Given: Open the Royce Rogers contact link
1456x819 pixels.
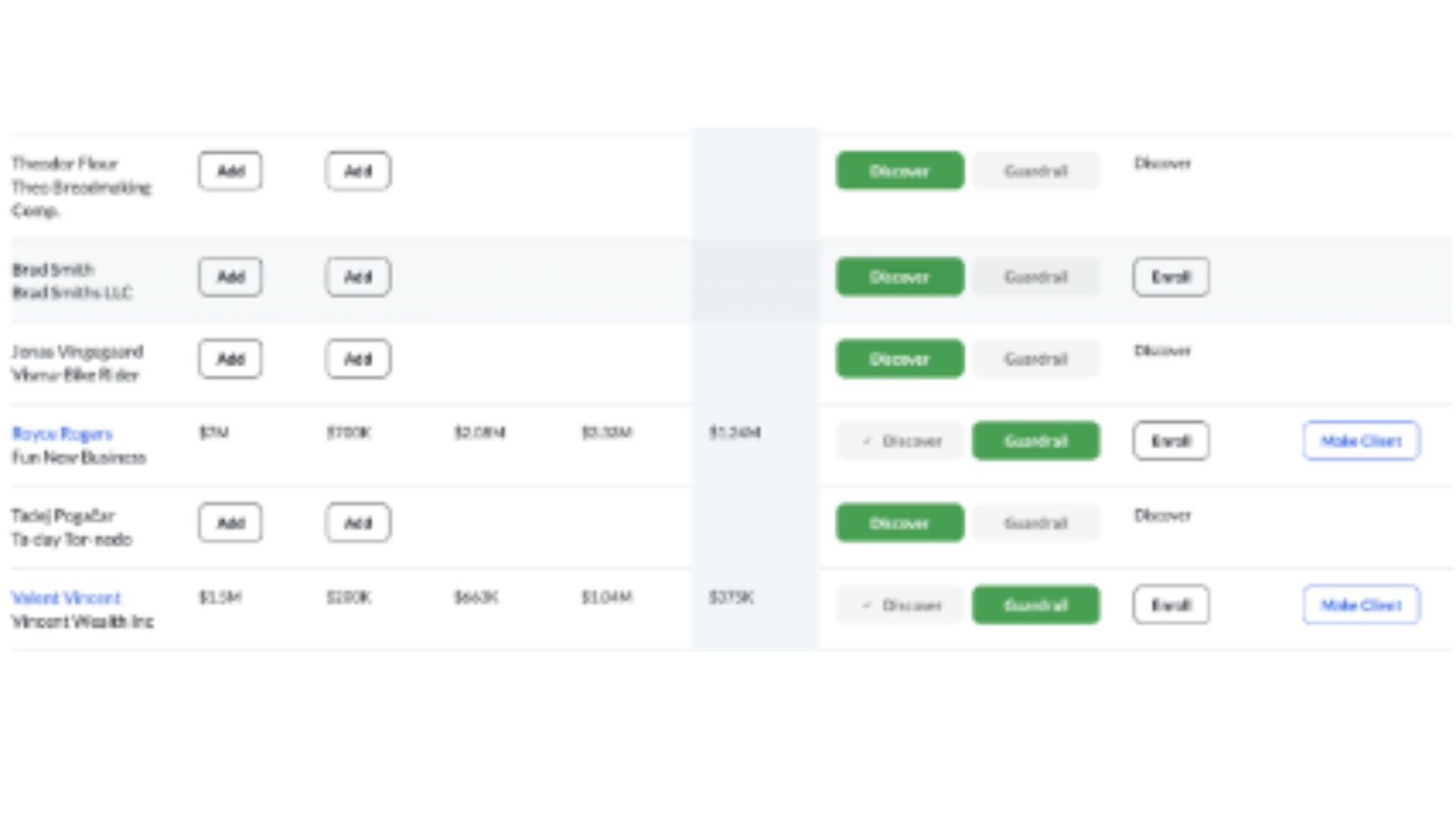Looking at the screenshot, I should click(62, 434).
